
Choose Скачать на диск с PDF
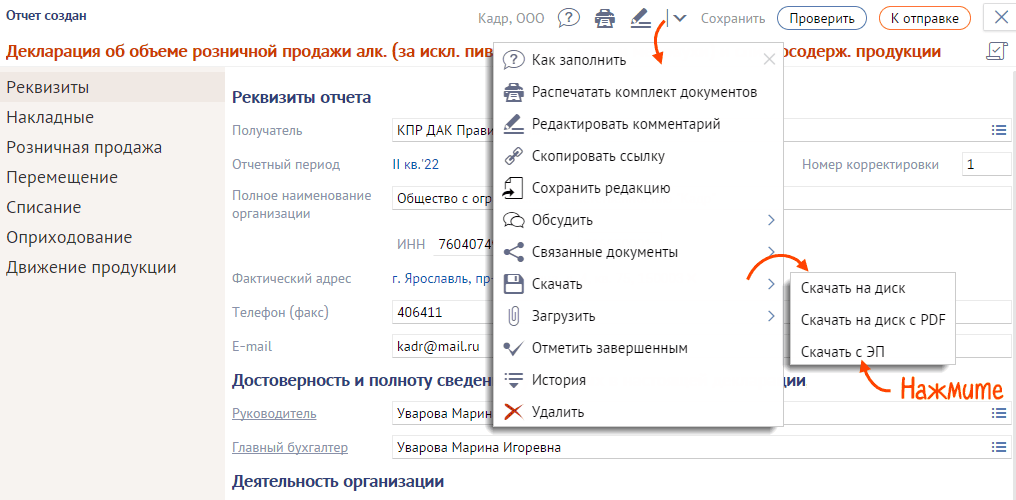click(873, 320)
